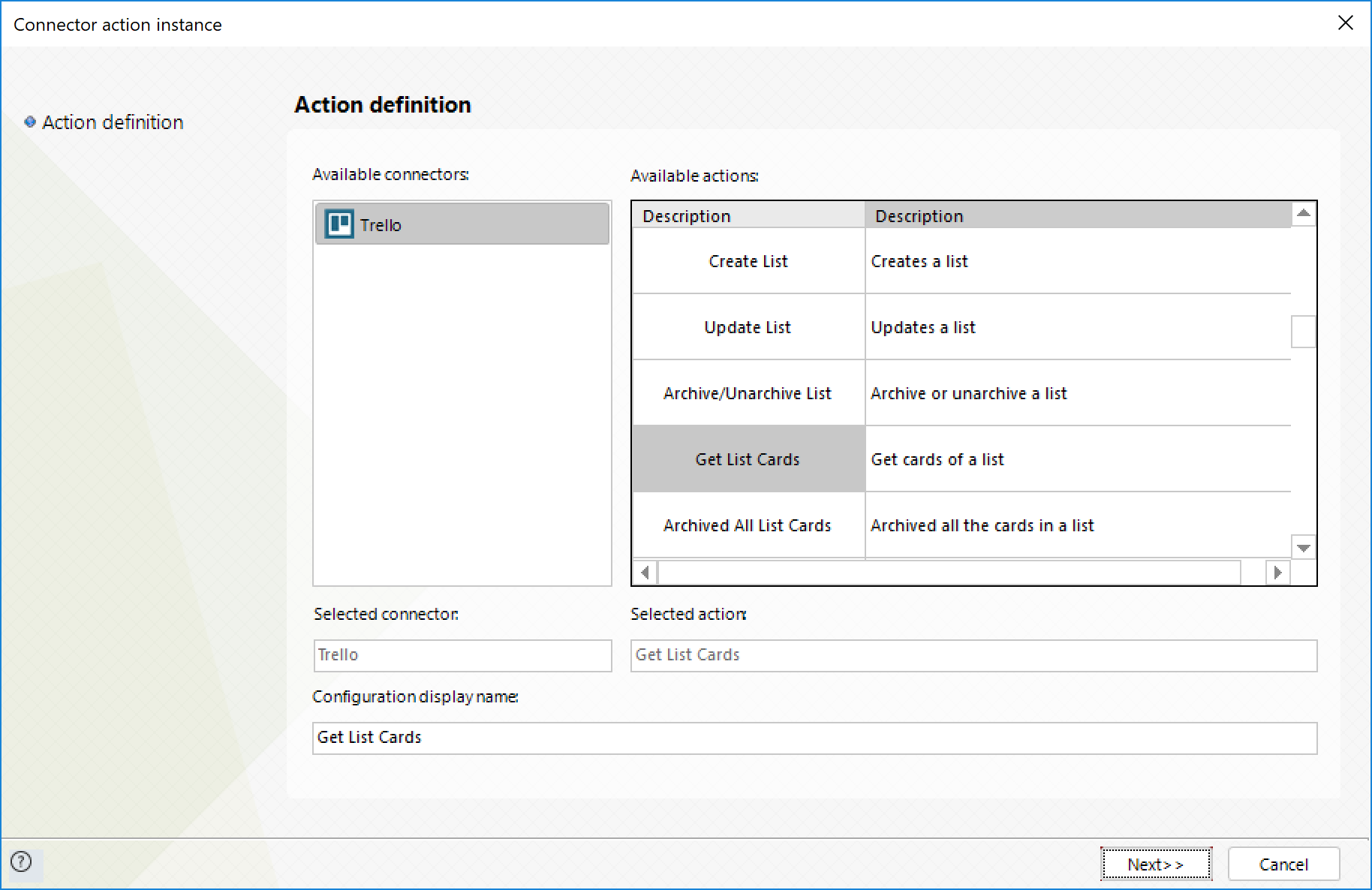Image resolution: width=1372 pixels, height=890 pixels.
Task: Click the vertical scrollbar thumb in actions list
Action: point(1304,332)
